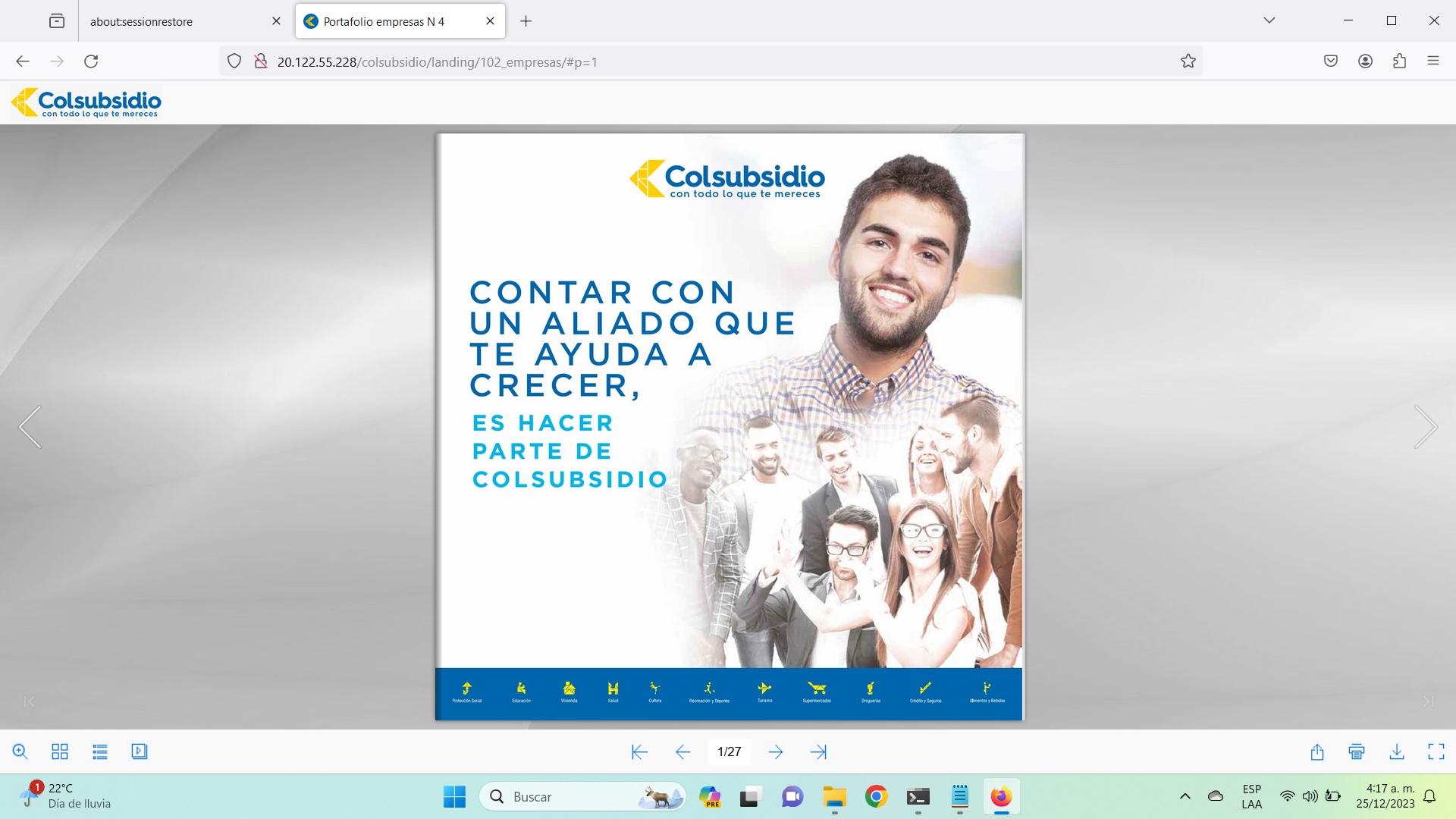This screenshot has width=1456, height=819.
Task: Go back to previous web page
Action: pyautogui.click(x=23, y=61)
